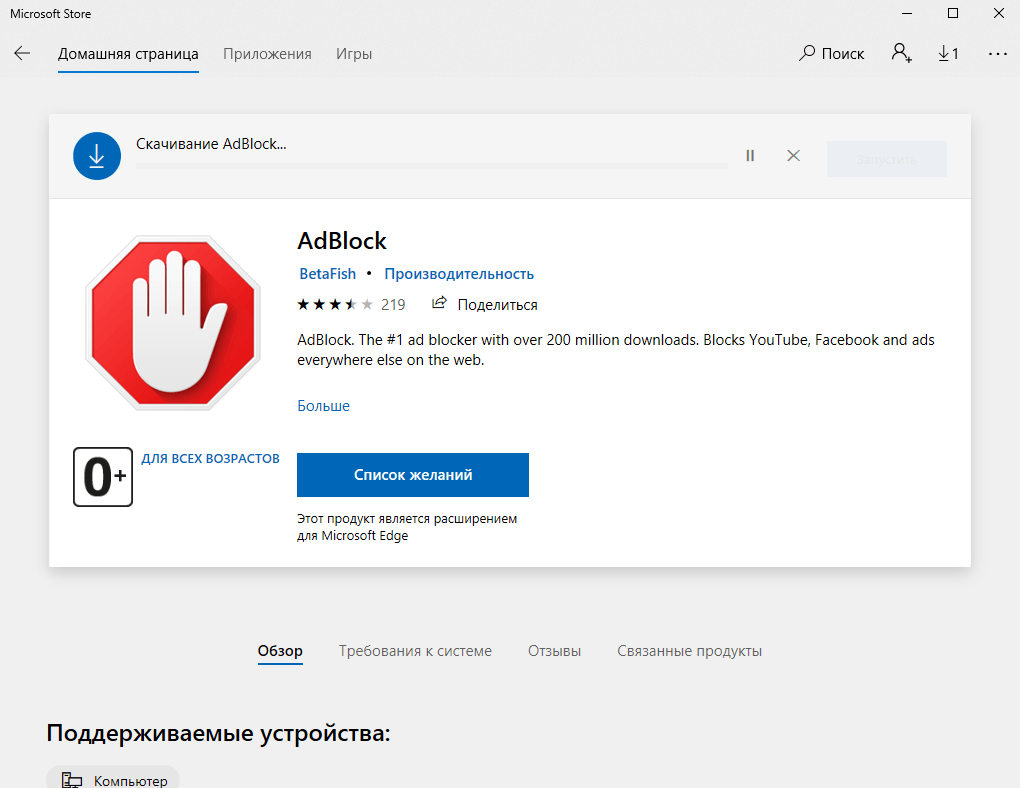Open the Отзывы section
The width and height of the screenshot is (1020, 788).
click(554, 651)
